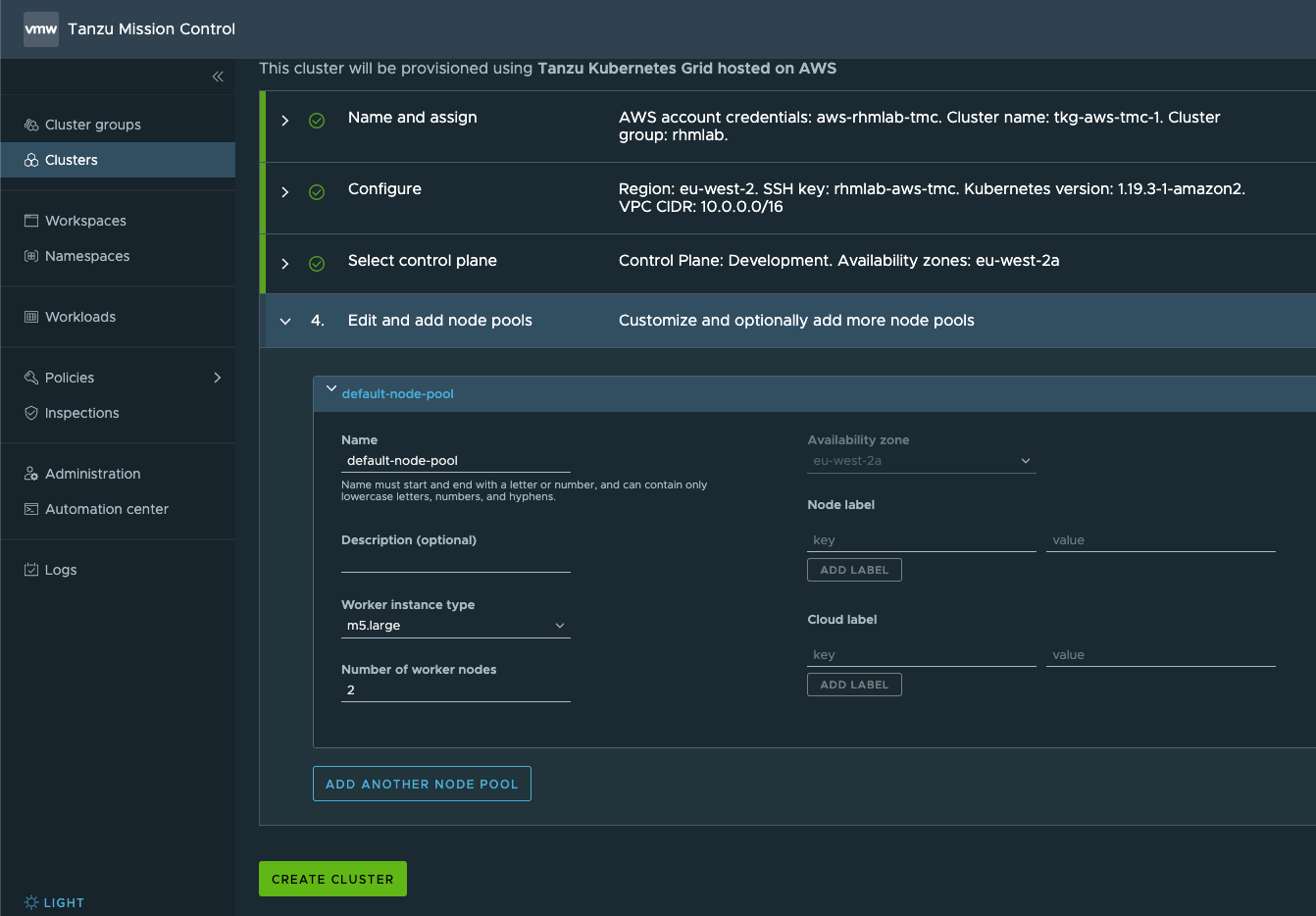The width and height of the screenshot is (1316, 916).
Task: Click the VMware logo icon
Action: (x=41, y=29)
